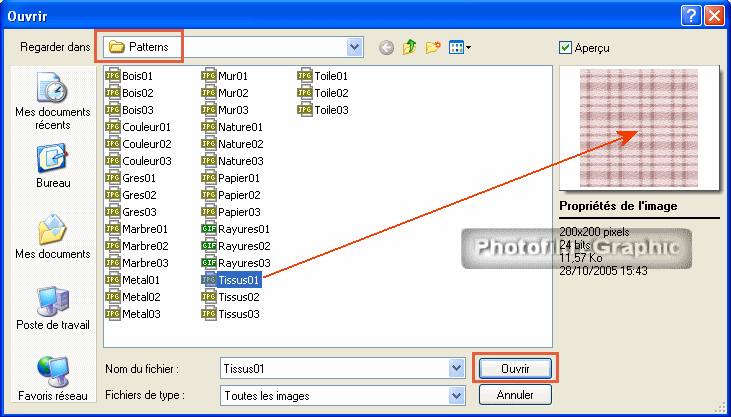Expand the Fichiers de type dropdown
This screenshot has width=731, height=417.
tap(455, 395)
